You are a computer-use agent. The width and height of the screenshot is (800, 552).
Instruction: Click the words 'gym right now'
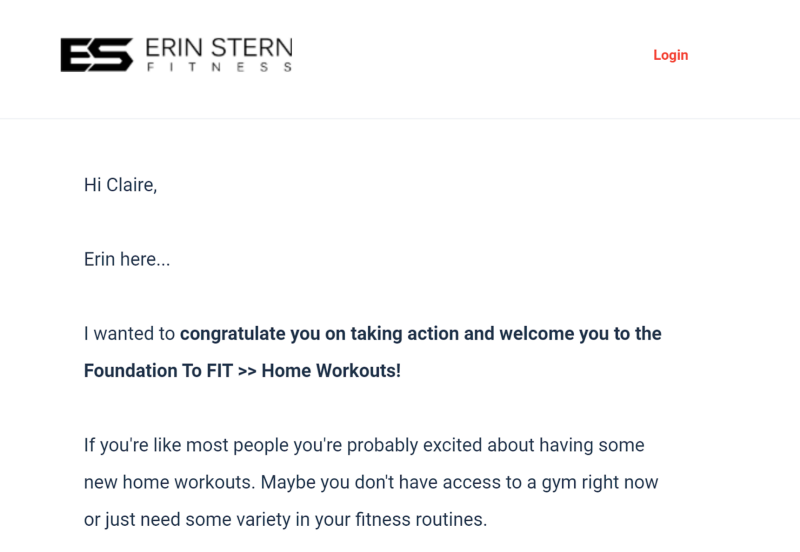[x=600, y=483]
